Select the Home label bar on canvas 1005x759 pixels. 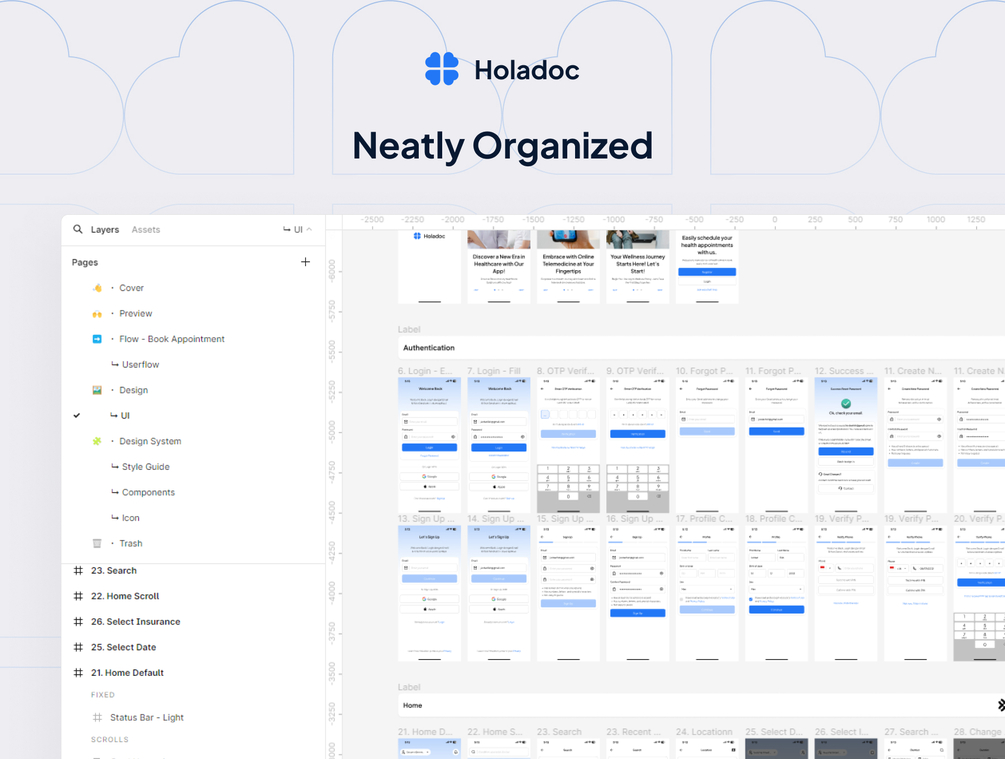tap(701, 705)
